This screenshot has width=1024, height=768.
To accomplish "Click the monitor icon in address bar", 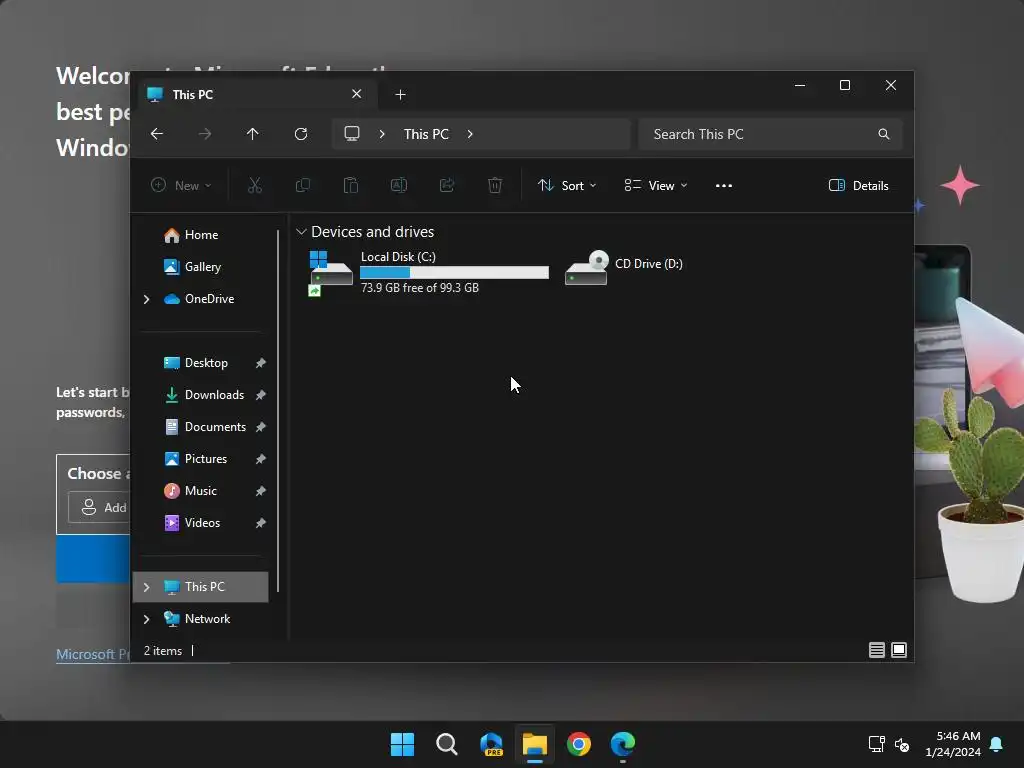I will click(352, 134).
